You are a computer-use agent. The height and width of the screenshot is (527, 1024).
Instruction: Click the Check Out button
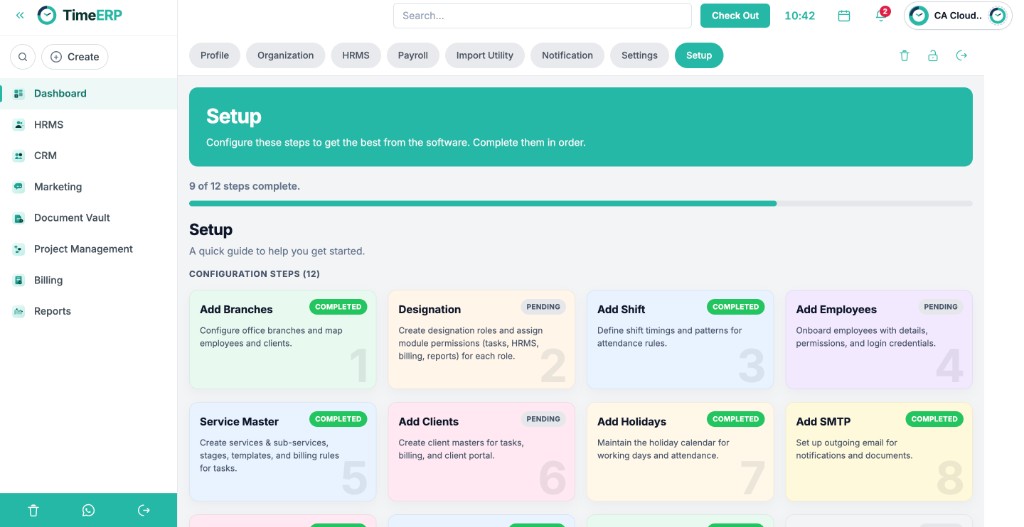[x=735, y=16]
